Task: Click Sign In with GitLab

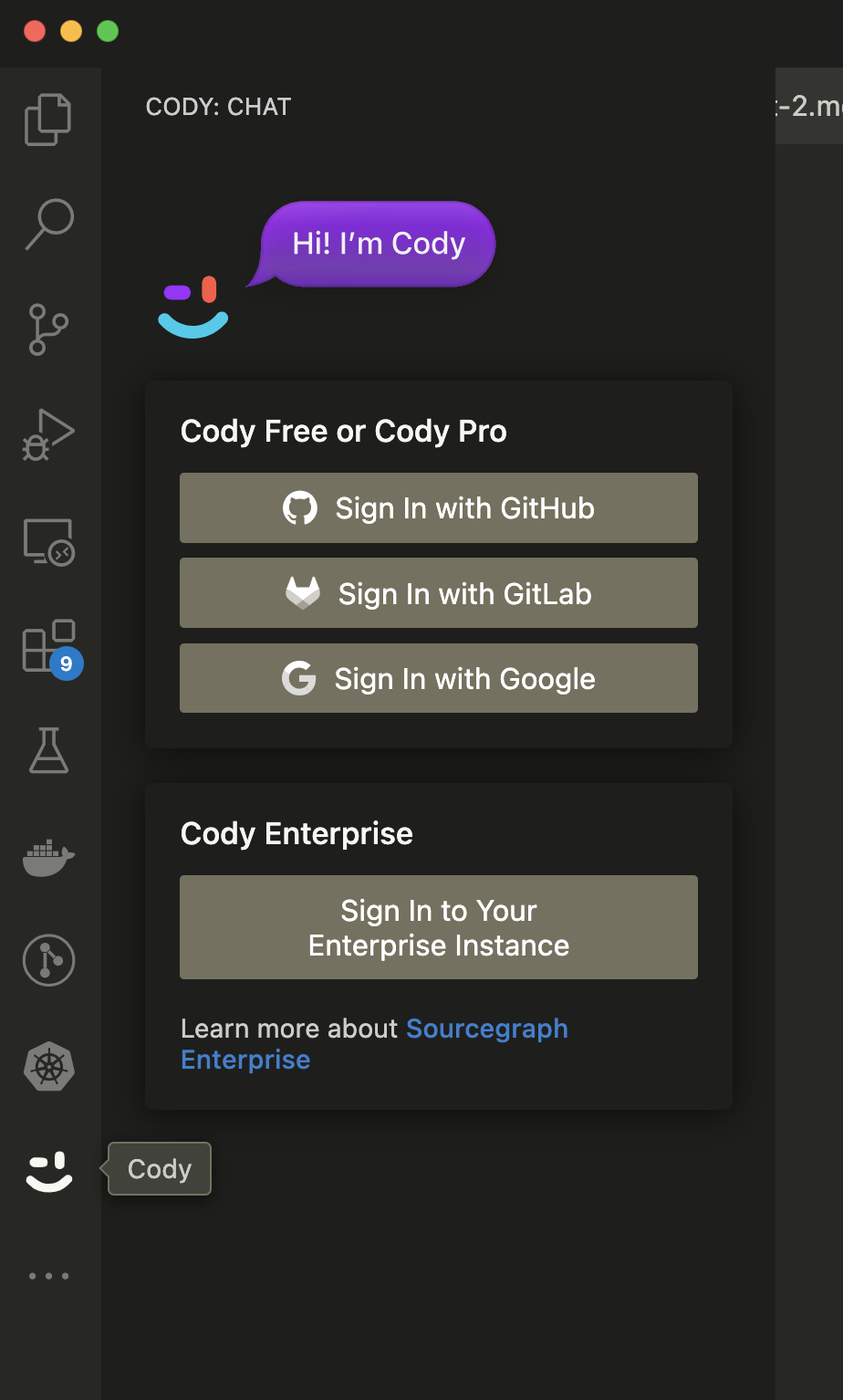Action: [438, 593]
